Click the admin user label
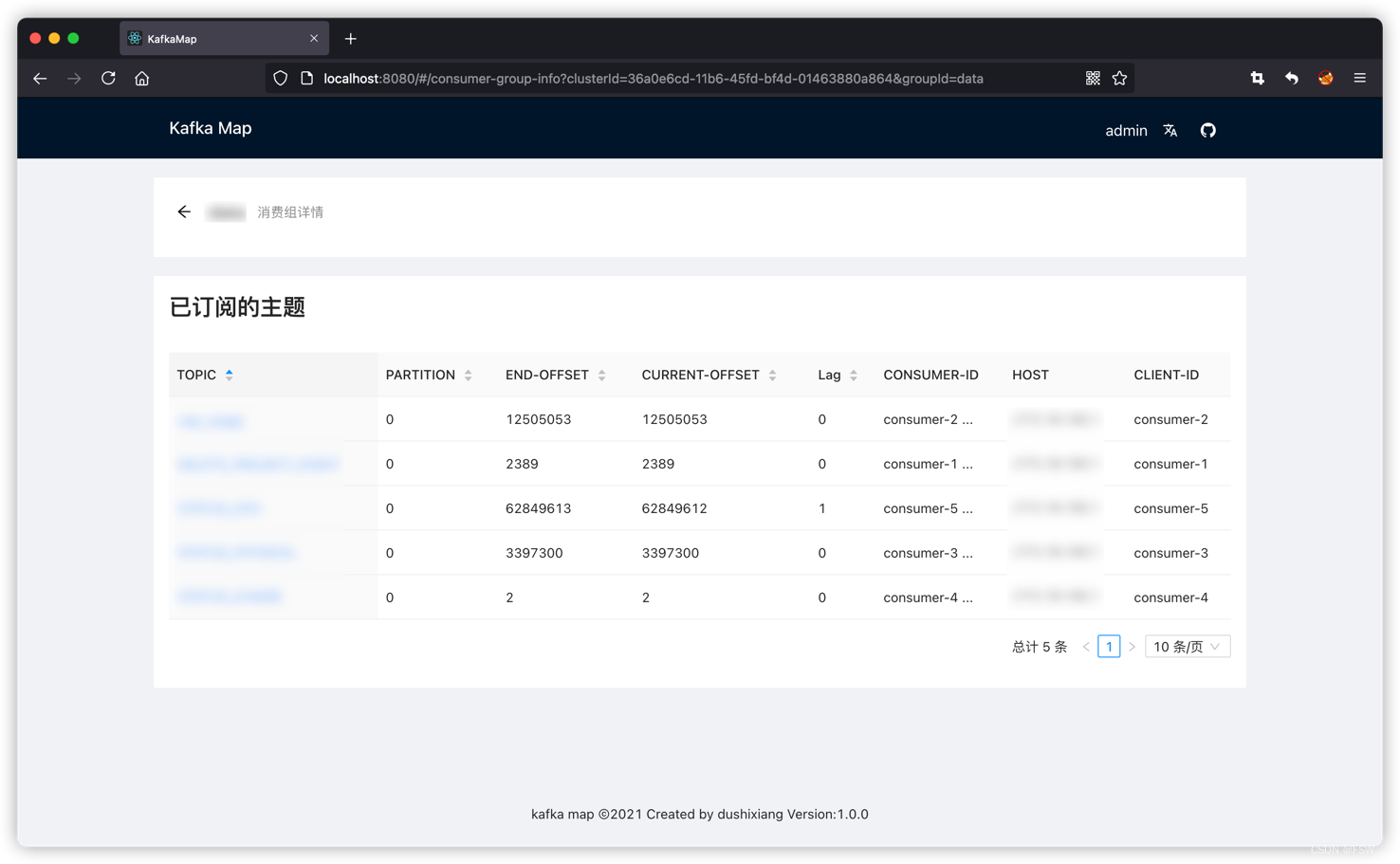Image resolution: width=1400 pixels, height=864 pixels. pos(1126,131)
